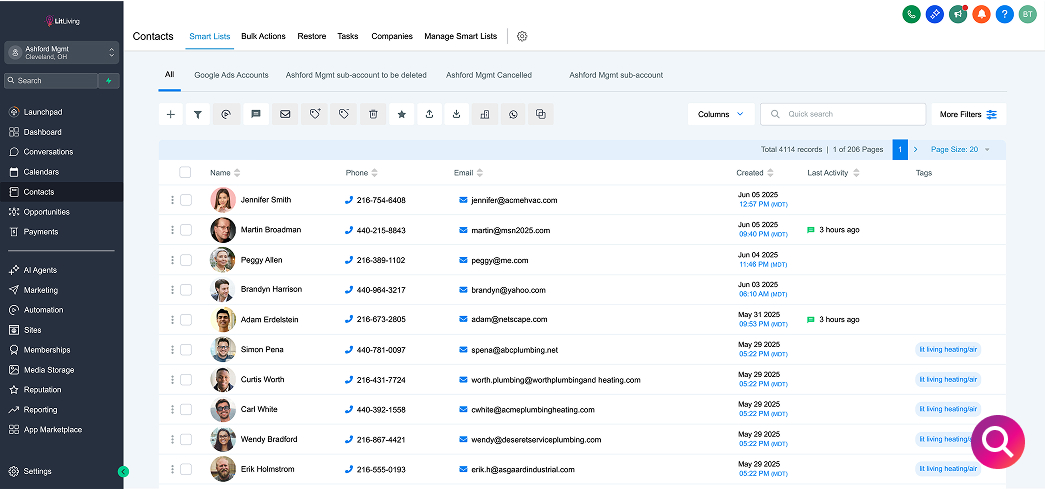Select the checkbox next to Peggy Allen
This screenshot has width=1045, height=490.
185,260
